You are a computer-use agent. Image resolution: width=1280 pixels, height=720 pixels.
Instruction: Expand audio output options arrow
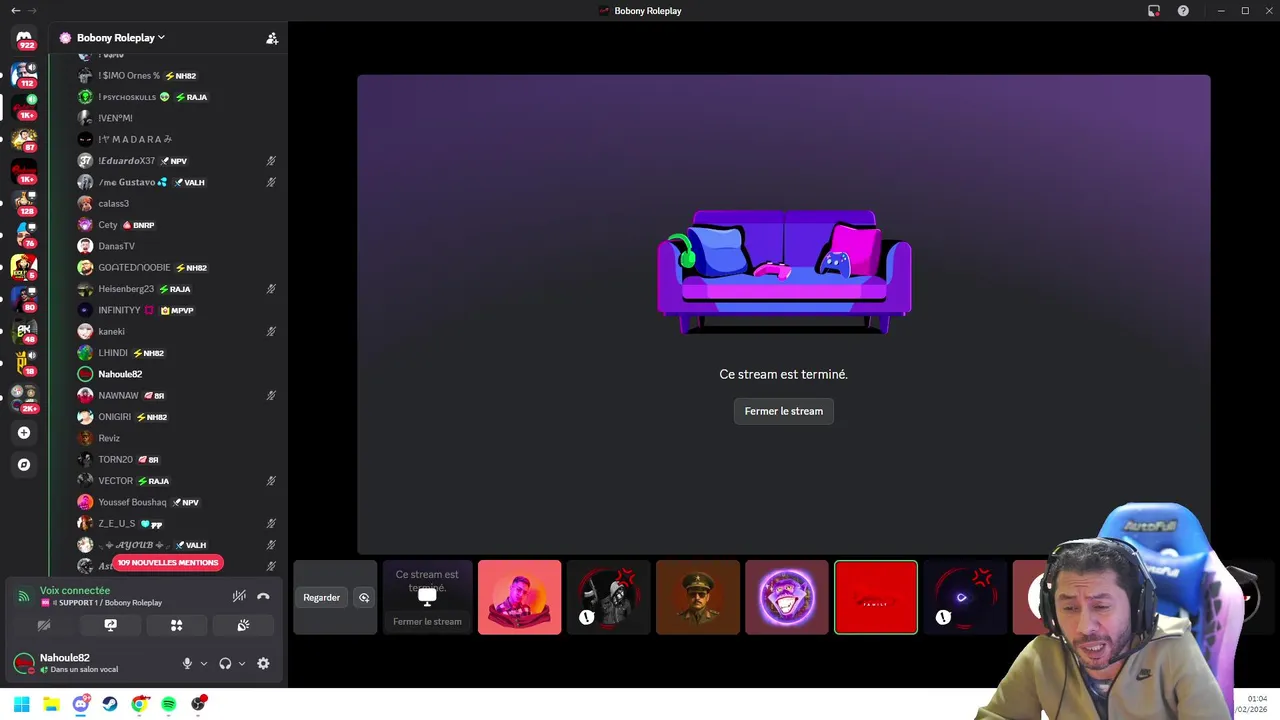click(x=241, y=663)
